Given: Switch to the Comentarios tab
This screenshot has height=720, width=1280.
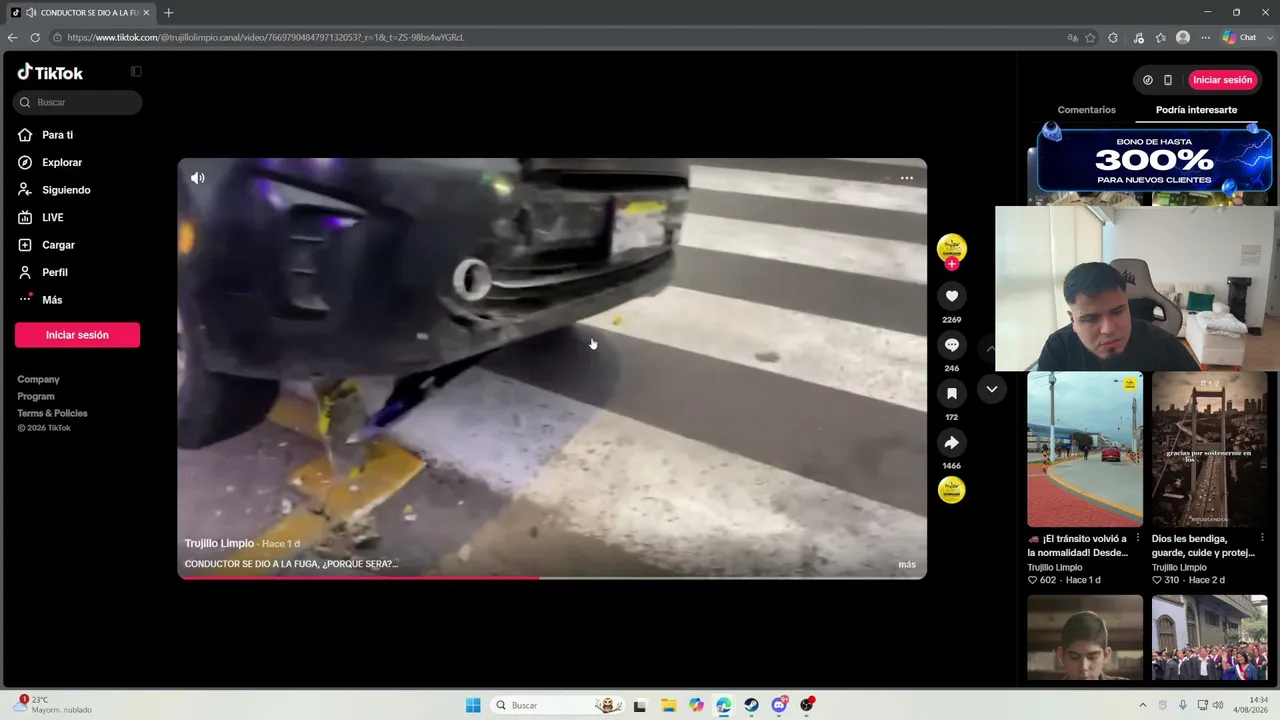Looking at the screenshot, I should 1086,110.
